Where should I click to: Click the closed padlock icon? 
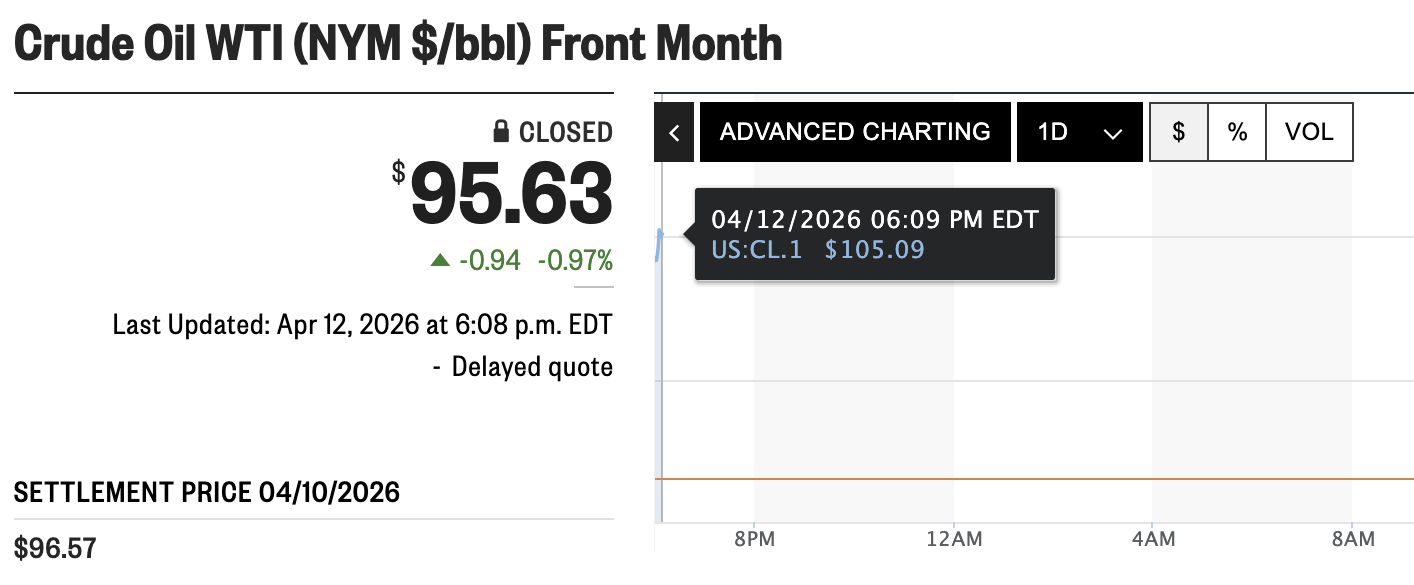499,131
